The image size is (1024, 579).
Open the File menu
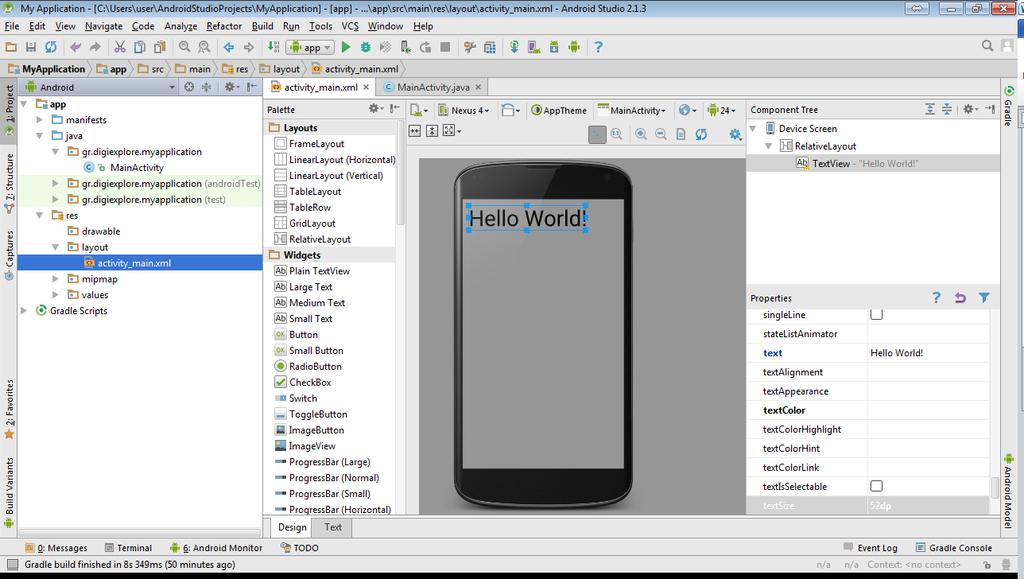12,26
